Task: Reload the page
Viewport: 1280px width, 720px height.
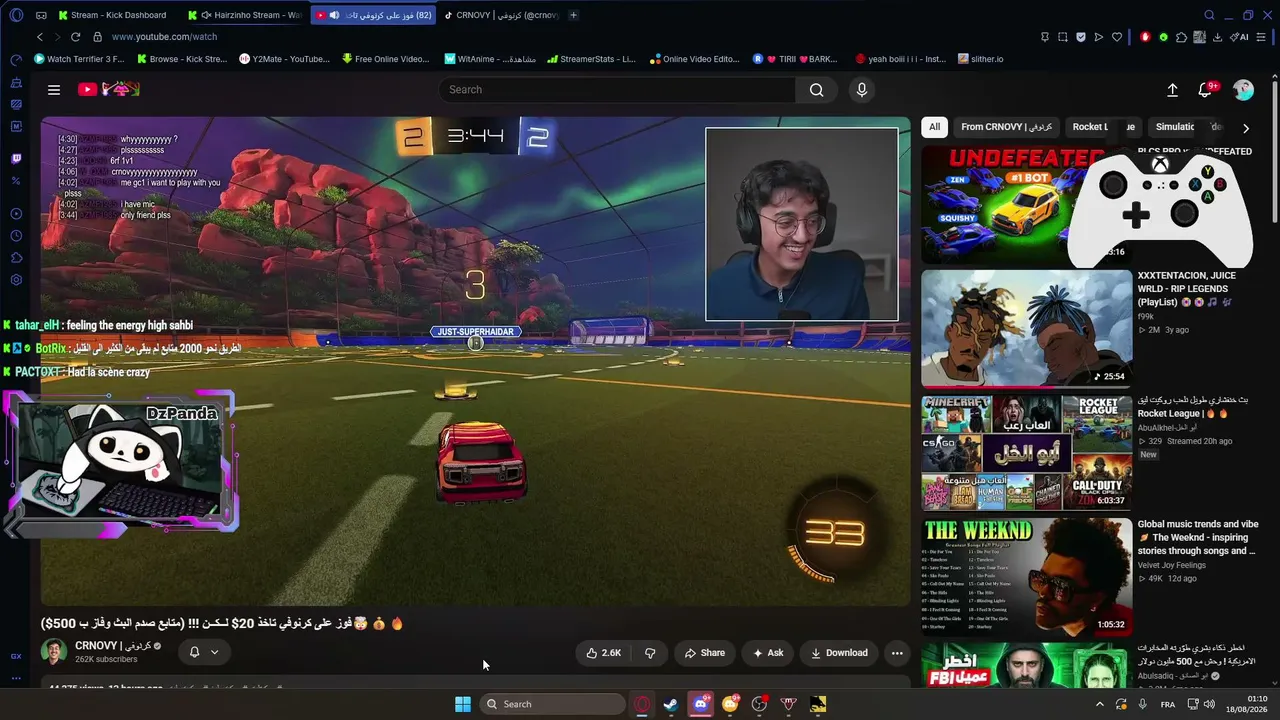Action: pos(75,37)
